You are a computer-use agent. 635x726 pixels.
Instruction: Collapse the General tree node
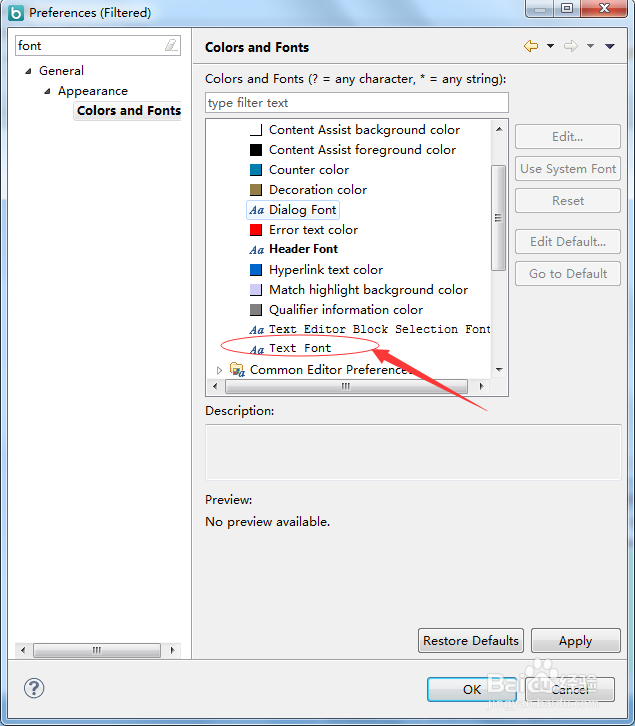tap(29, 71)
